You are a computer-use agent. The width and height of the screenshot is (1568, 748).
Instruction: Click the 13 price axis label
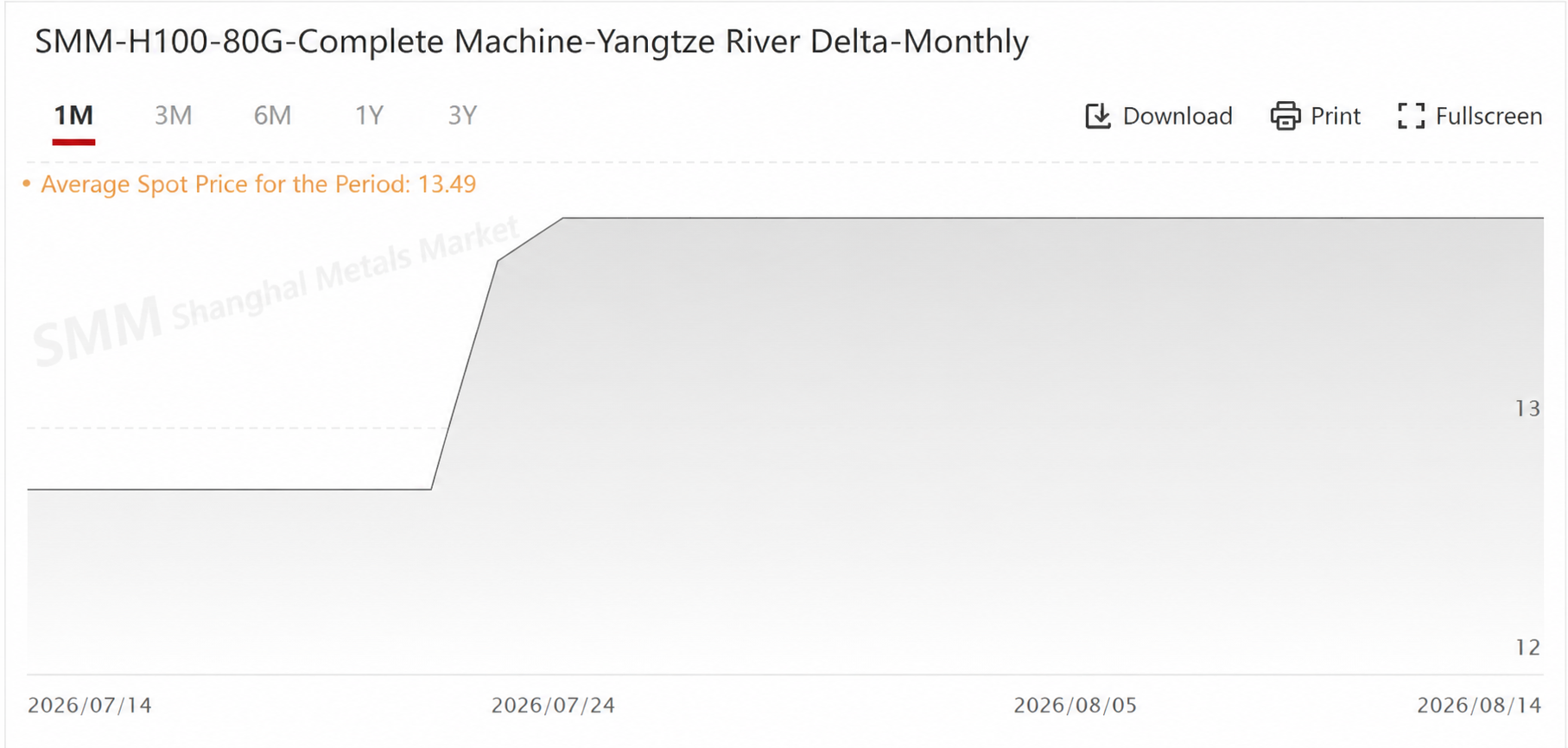(x=1527, y=409)
